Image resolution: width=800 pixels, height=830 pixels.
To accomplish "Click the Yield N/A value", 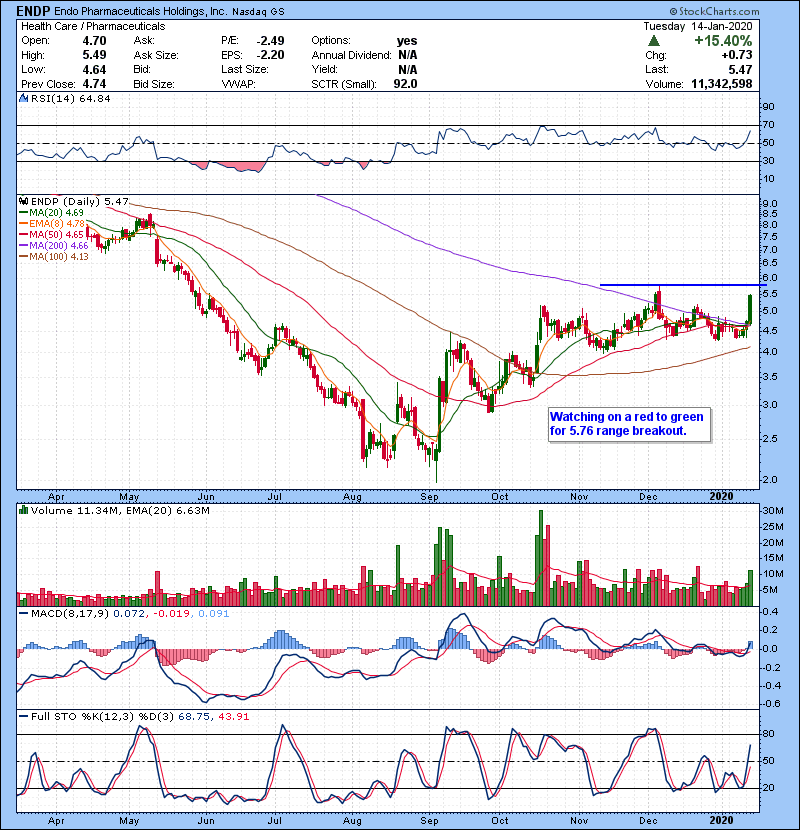I will click(408, 69).
